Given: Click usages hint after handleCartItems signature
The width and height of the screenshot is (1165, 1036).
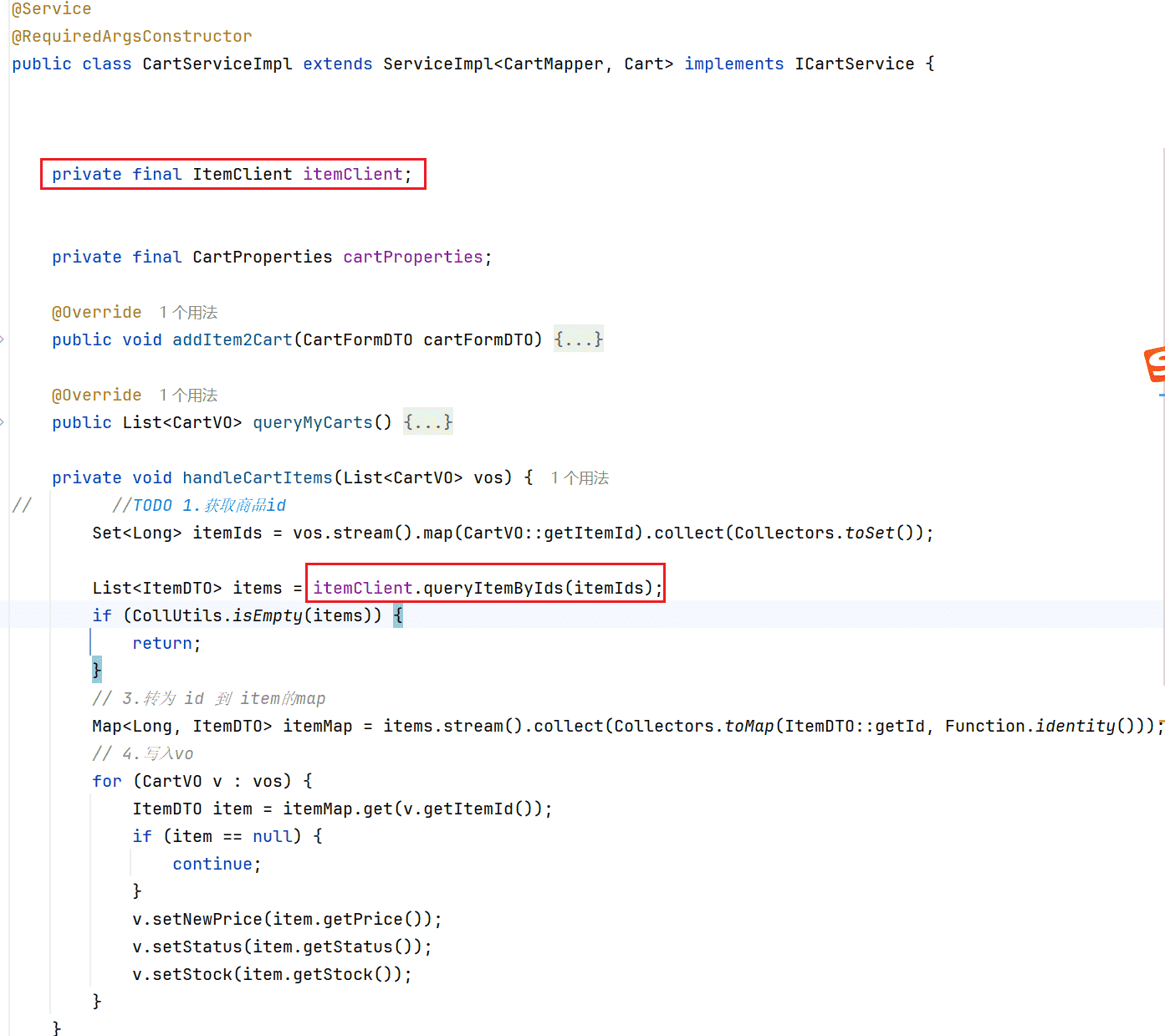Looking at the screenshot, I should click(x=580, y=478).
